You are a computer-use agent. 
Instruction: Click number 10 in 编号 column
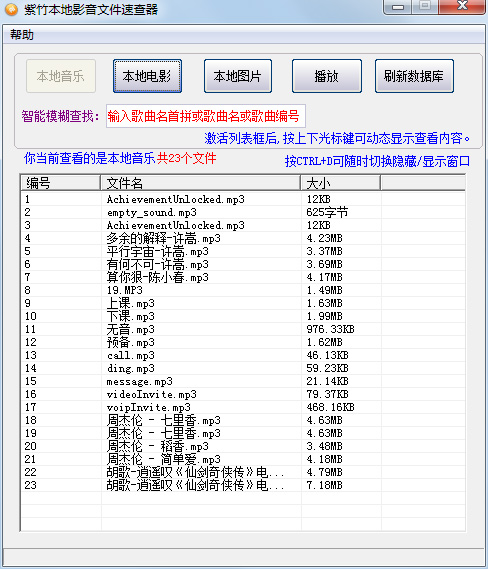[x=30, y=316]
